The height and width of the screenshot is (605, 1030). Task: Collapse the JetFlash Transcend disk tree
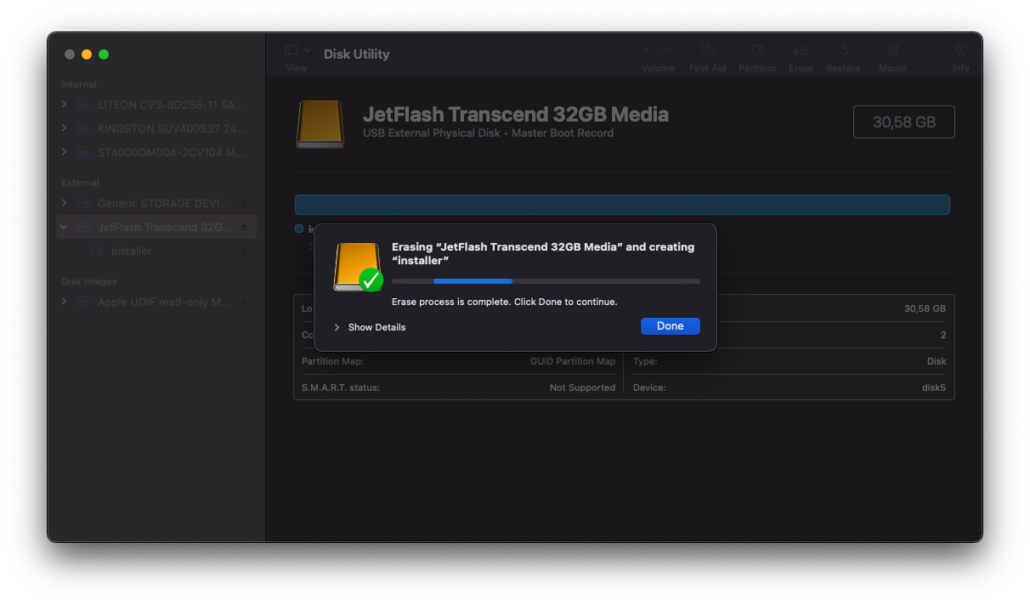pyautogui.click(x=64, y=227)
